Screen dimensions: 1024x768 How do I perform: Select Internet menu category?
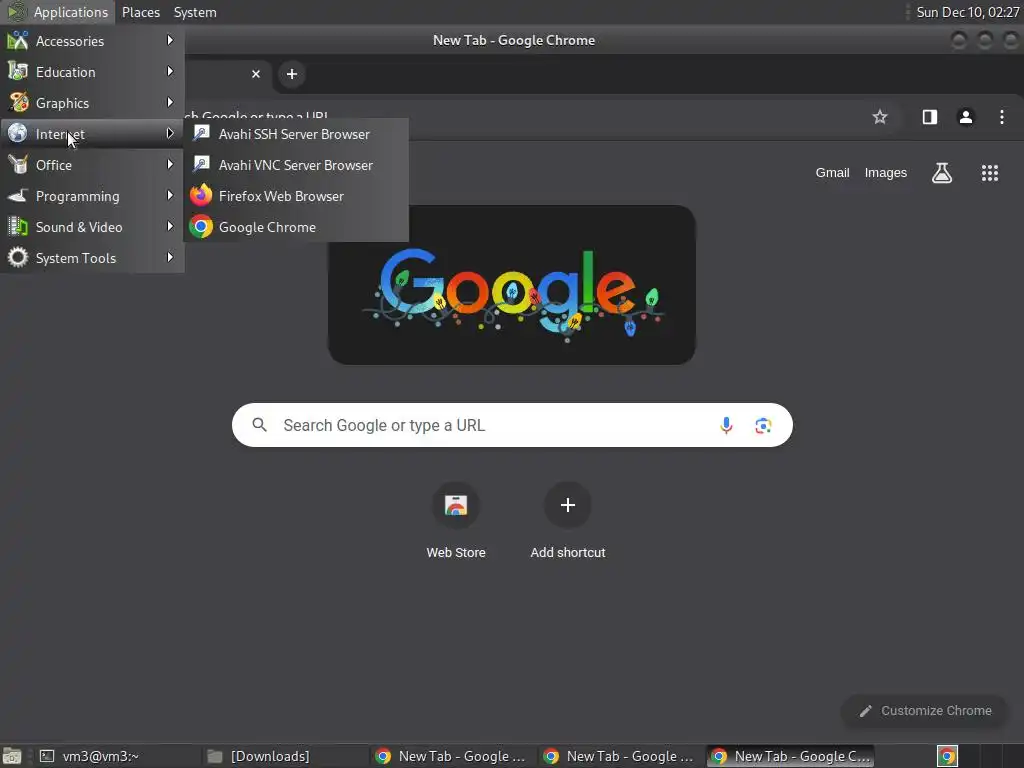coord(92,134)
